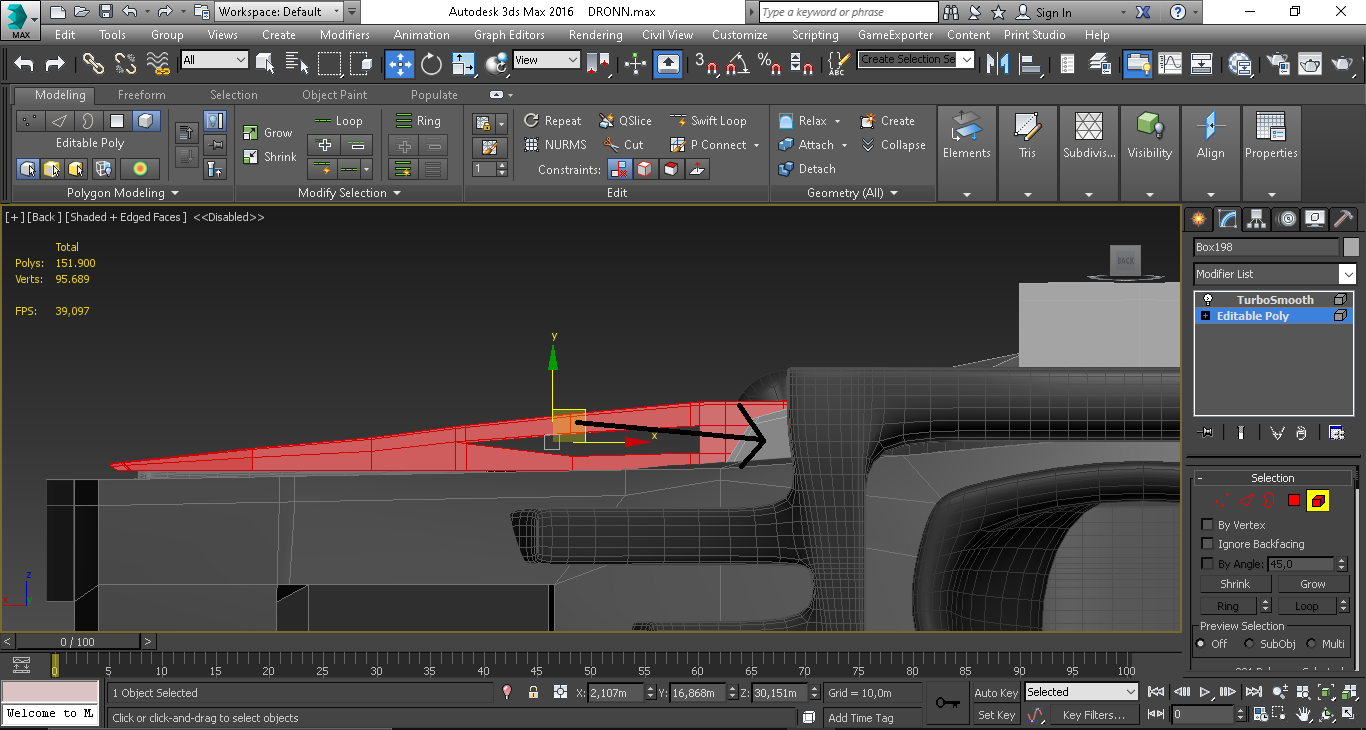Click the Box198 object name field
This screenshot has height=730, width=1366.
1265,247
